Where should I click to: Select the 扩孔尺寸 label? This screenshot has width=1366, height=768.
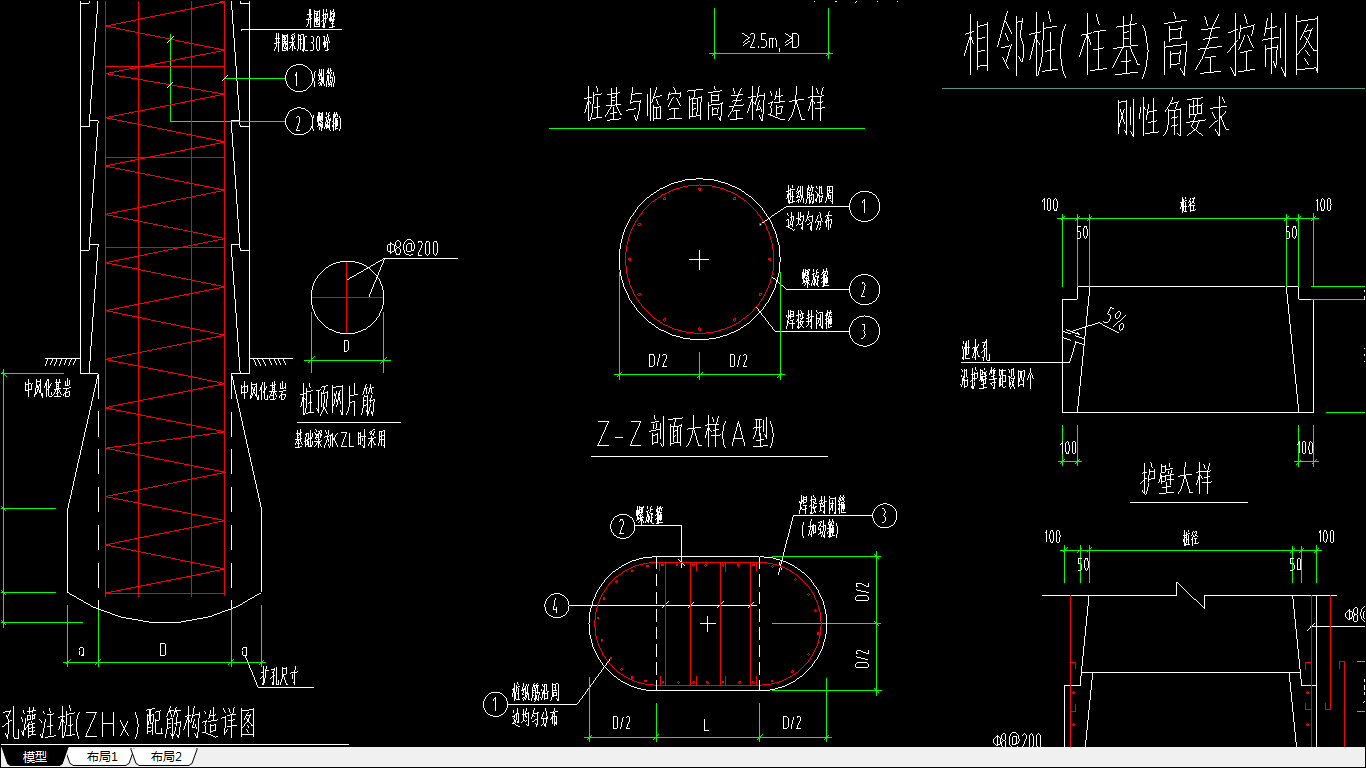(x=281, y=677)
